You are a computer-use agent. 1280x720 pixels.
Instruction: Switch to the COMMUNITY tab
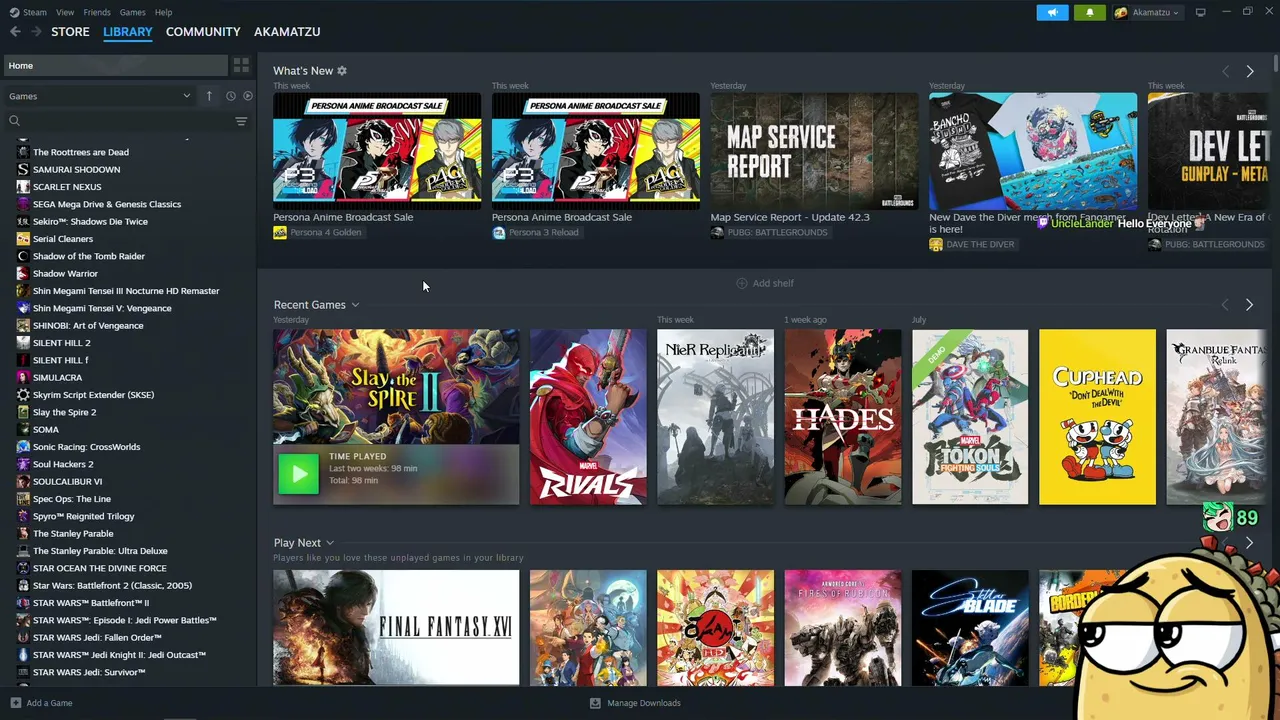coord(203,32)
